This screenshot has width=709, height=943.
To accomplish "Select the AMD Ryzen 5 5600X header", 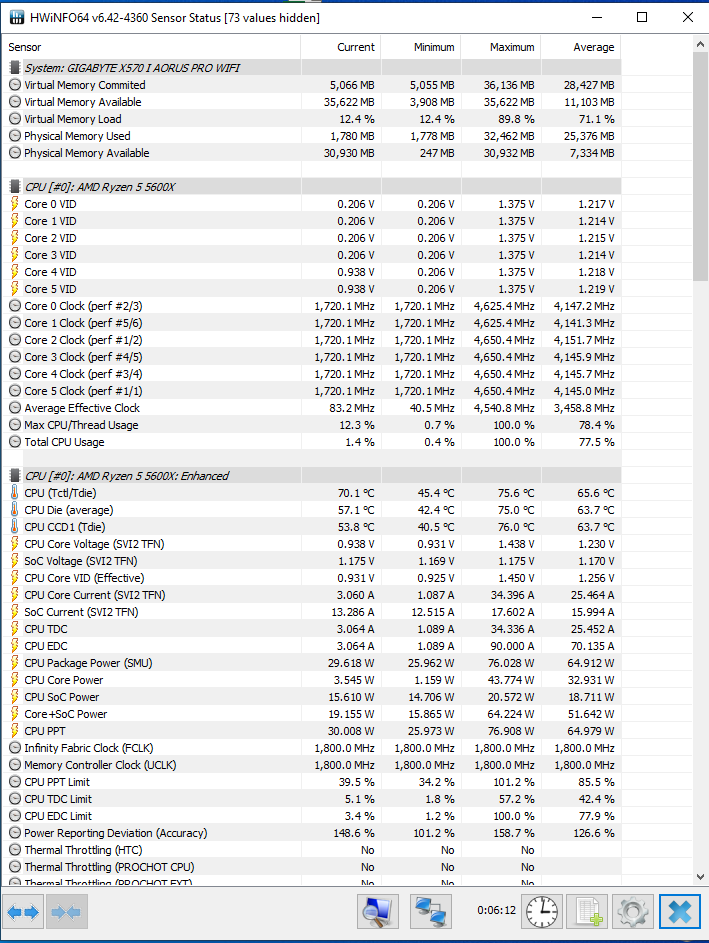I will (99, 187).
